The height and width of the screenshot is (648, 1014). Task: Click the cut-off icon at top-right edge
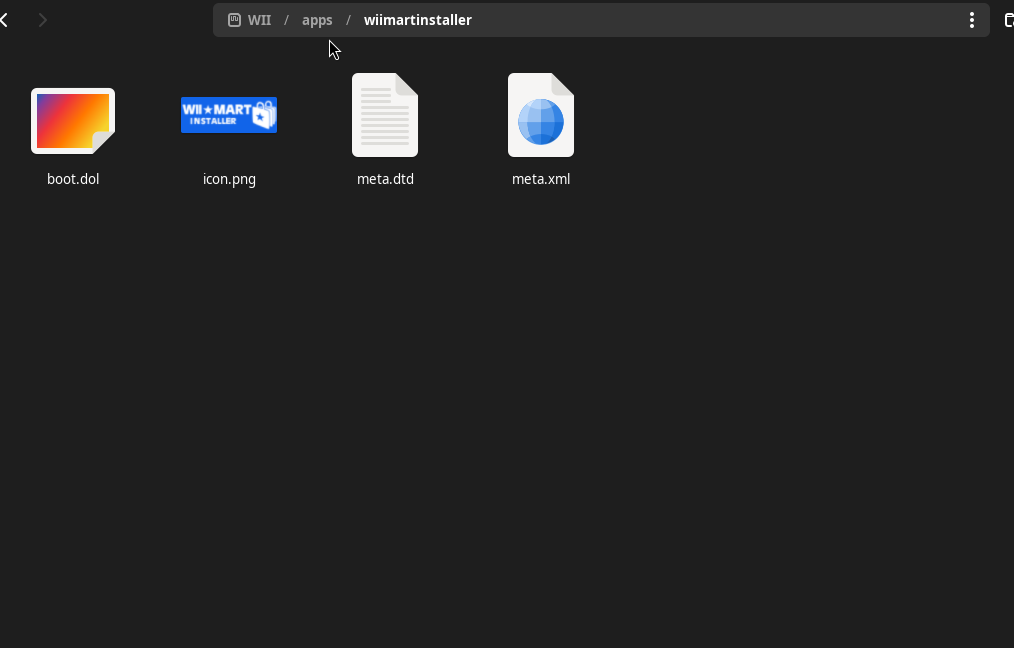click(1008, 20)
